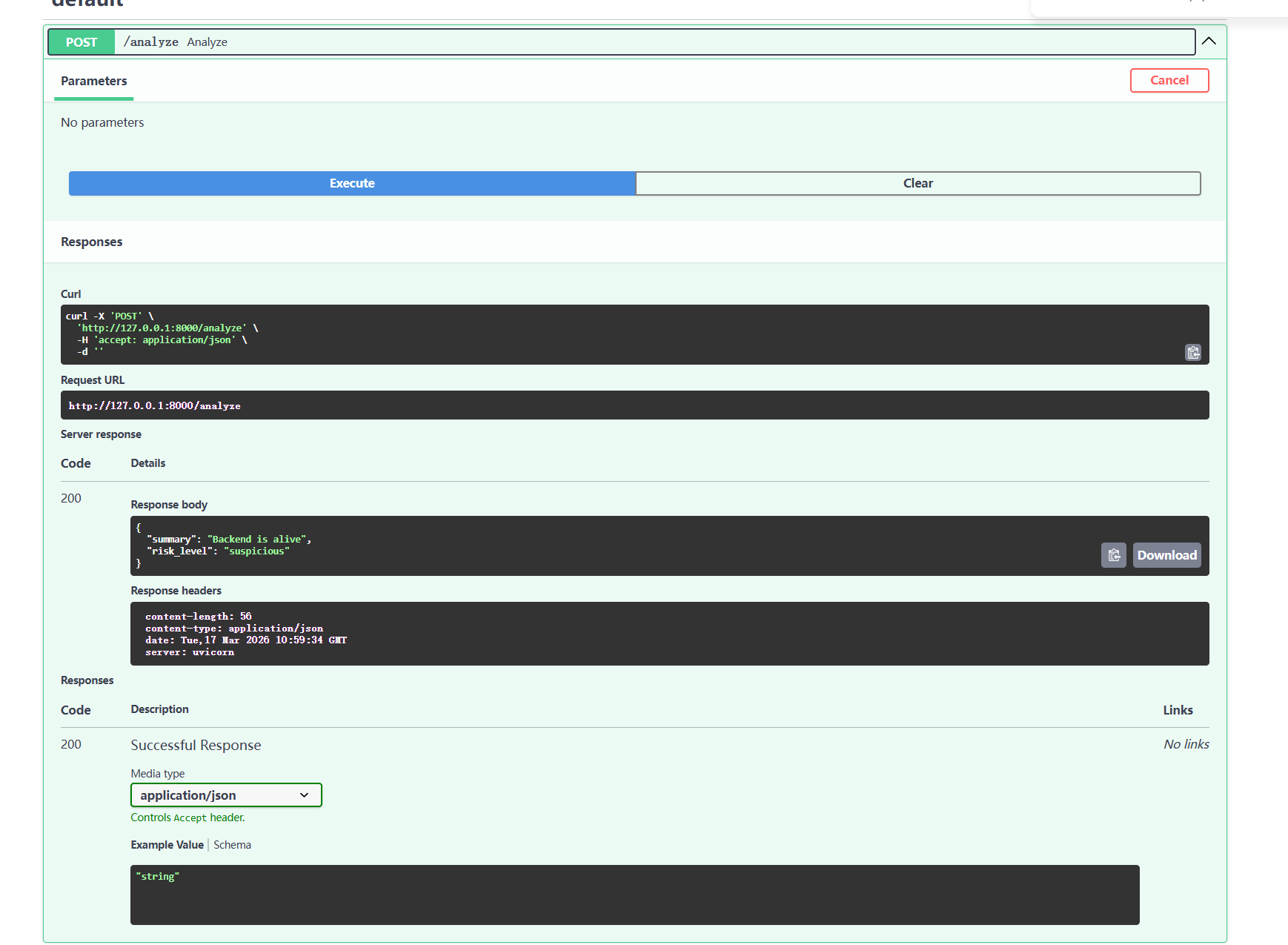Click the Request URL http://127.0.0.1:8000/analyze text

click(x=154, y=405)
